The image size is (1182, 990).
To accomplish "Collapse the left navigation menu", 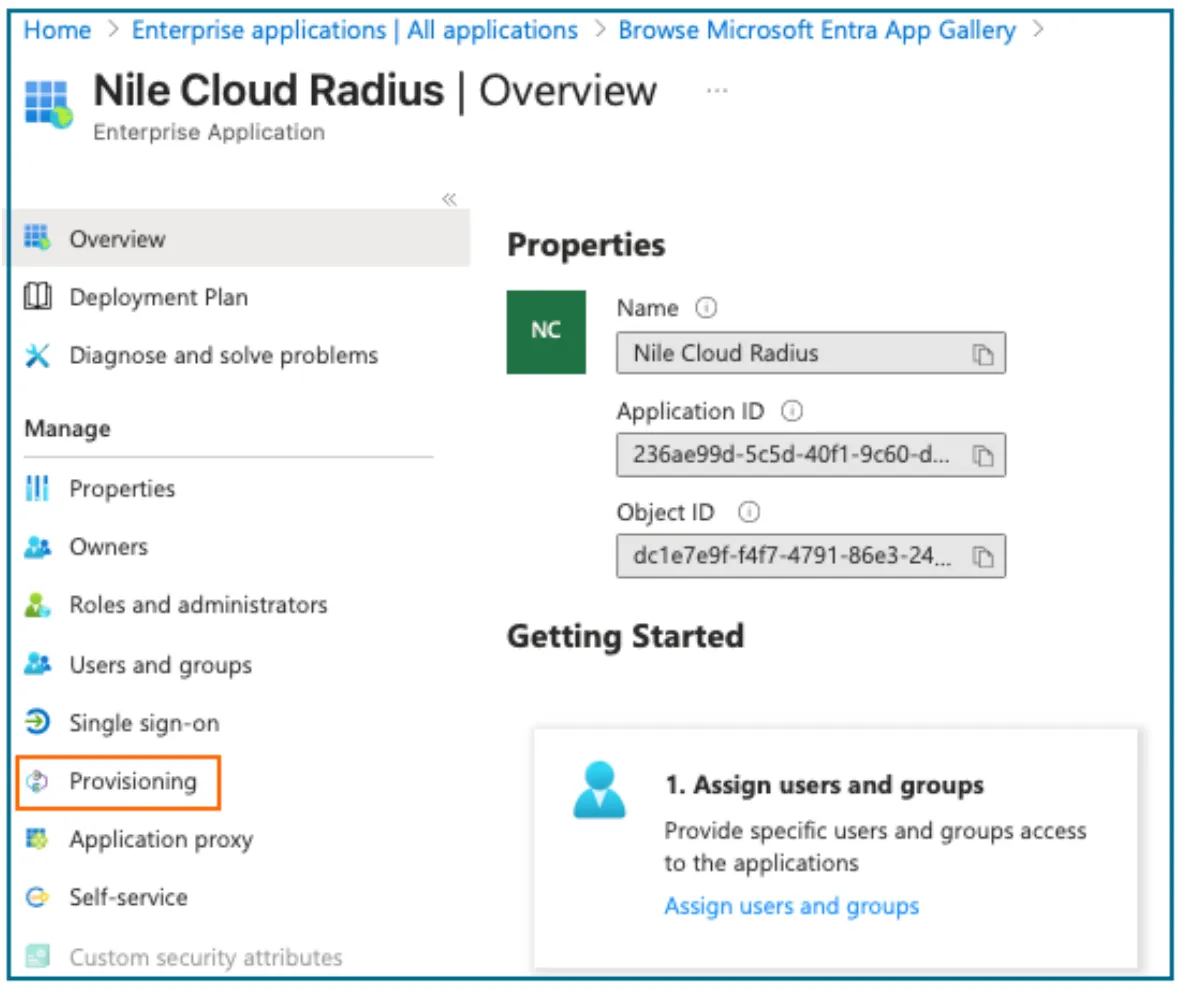I will [x=449, y=199].
